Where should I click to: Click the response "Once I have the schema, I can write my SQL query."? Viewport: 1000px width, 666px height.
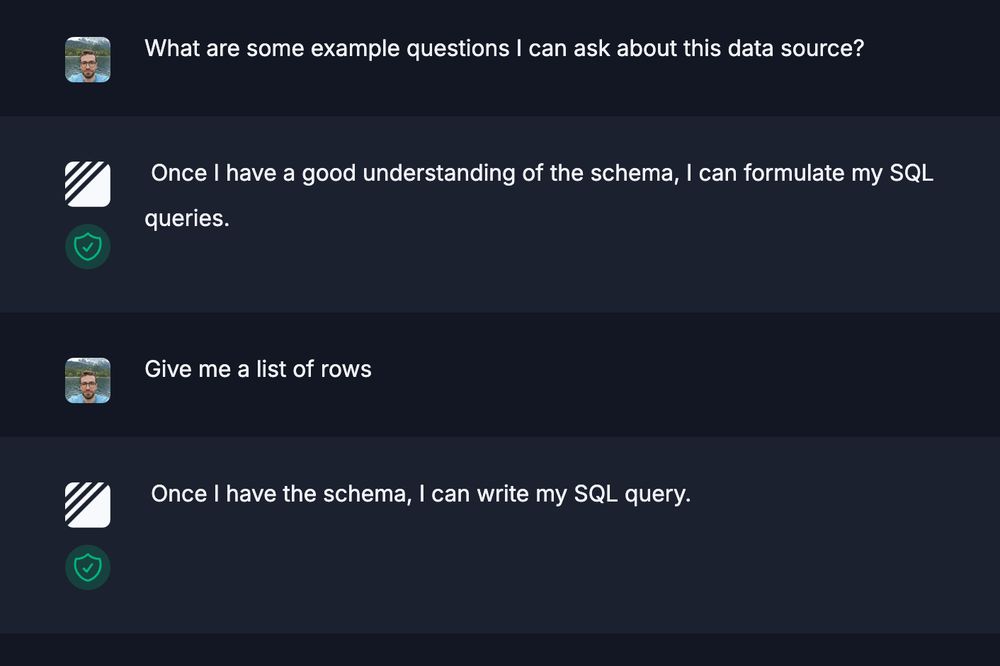(421, 494)
